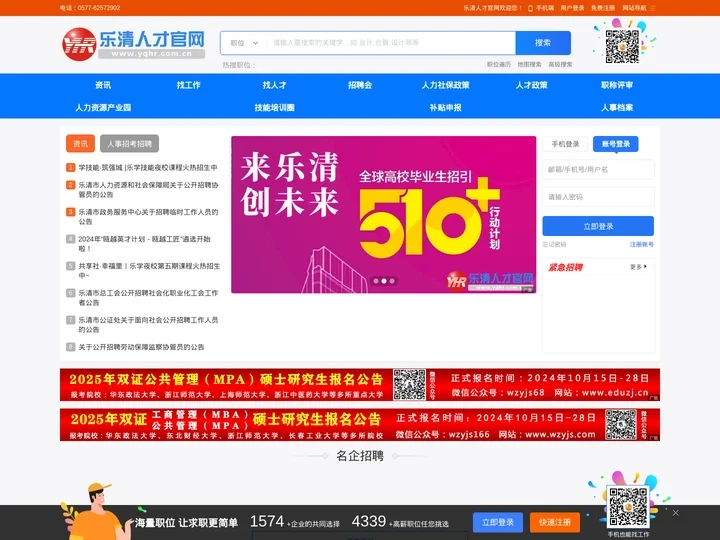Click 免费注册 in the top bar
The image size is (720, 540).
(x=603, y=8)
